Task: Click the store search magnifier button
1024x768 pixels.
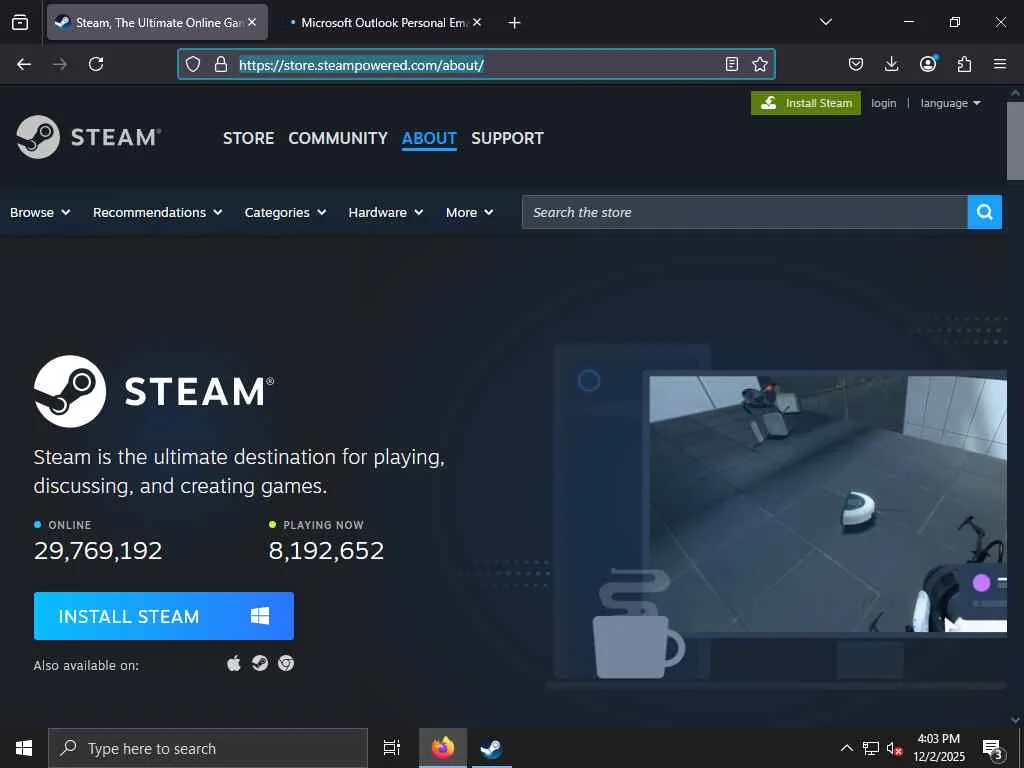Action: pyautogui.click(x=984, y=212)
